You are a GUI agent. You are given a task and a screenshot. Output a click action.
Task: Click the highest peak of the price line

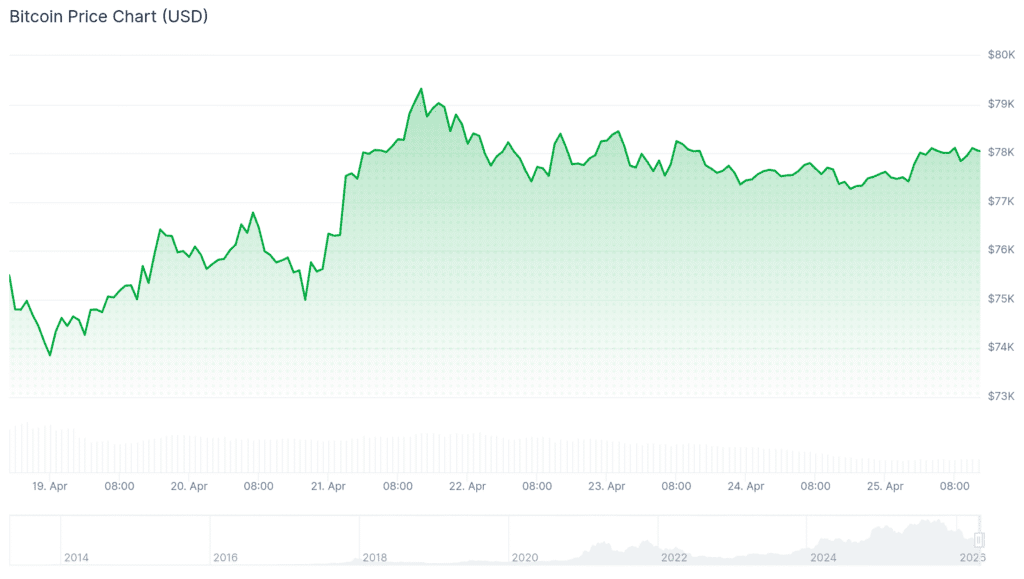click(421, 89)
